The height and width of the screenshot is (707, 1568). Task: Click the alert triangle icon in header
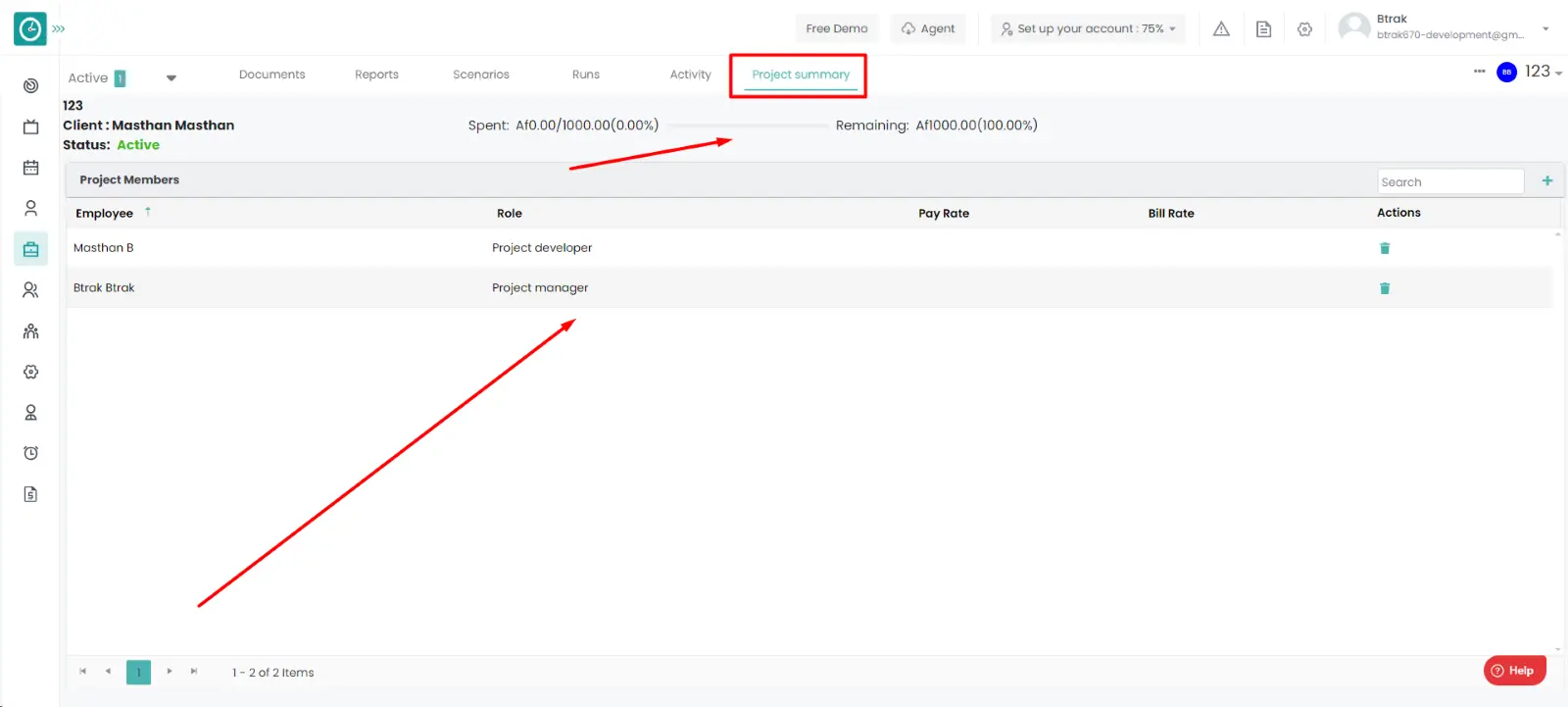click(1221, 29)
